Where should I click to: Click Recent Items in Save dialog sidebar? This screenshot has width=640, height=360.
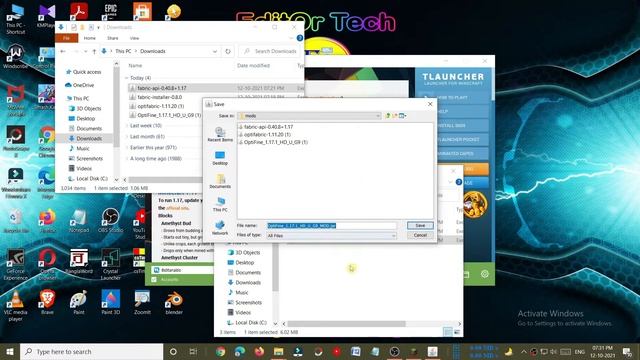220,134
